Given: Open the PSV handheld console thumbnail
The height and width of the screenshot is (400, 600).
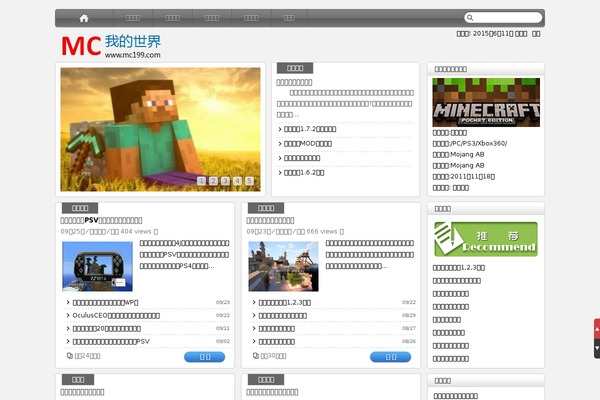Looking at the screenshot, I should coord(97,266).
